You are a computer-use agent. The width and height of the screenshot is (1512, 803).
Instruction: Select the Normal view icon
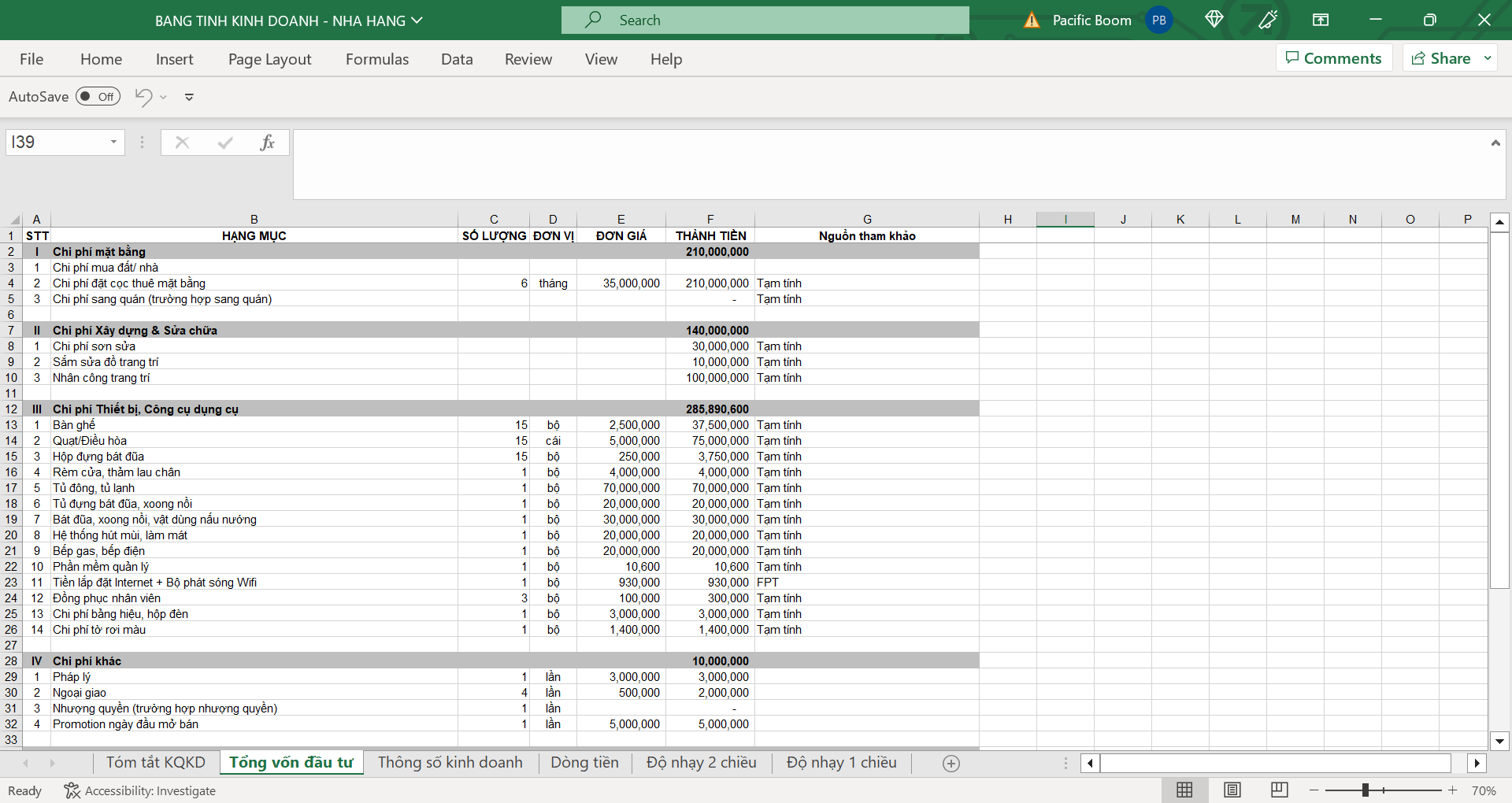(x=1184, y=790)
